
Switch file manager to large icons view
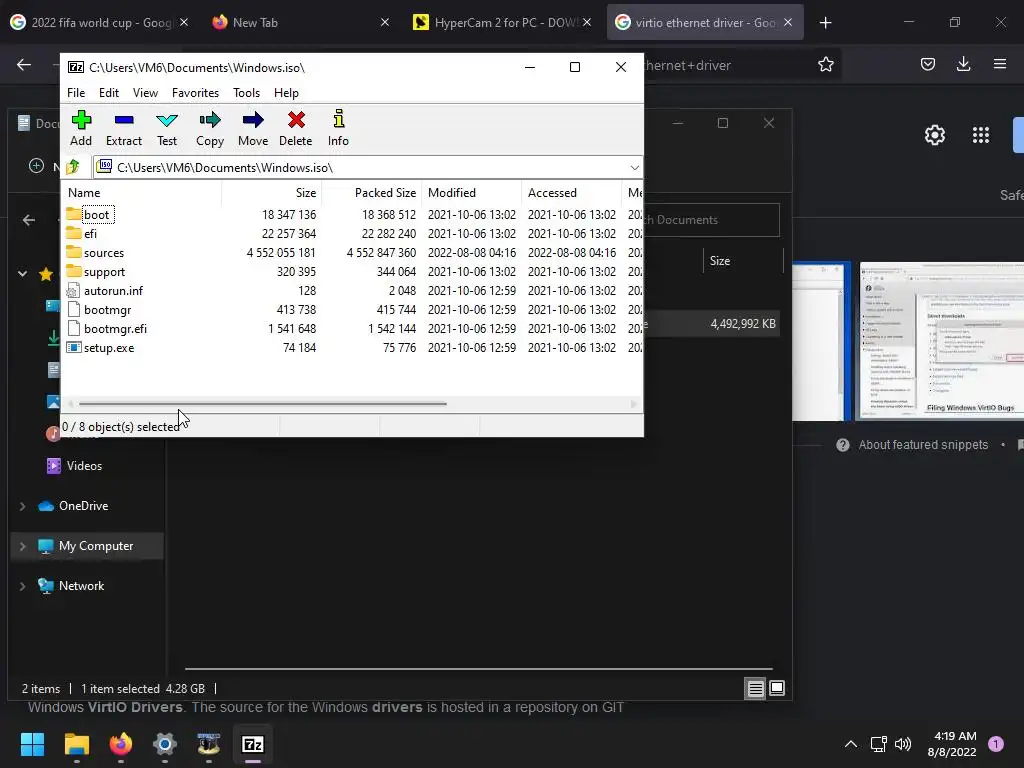pyautogui.click(x=777, y=688)
